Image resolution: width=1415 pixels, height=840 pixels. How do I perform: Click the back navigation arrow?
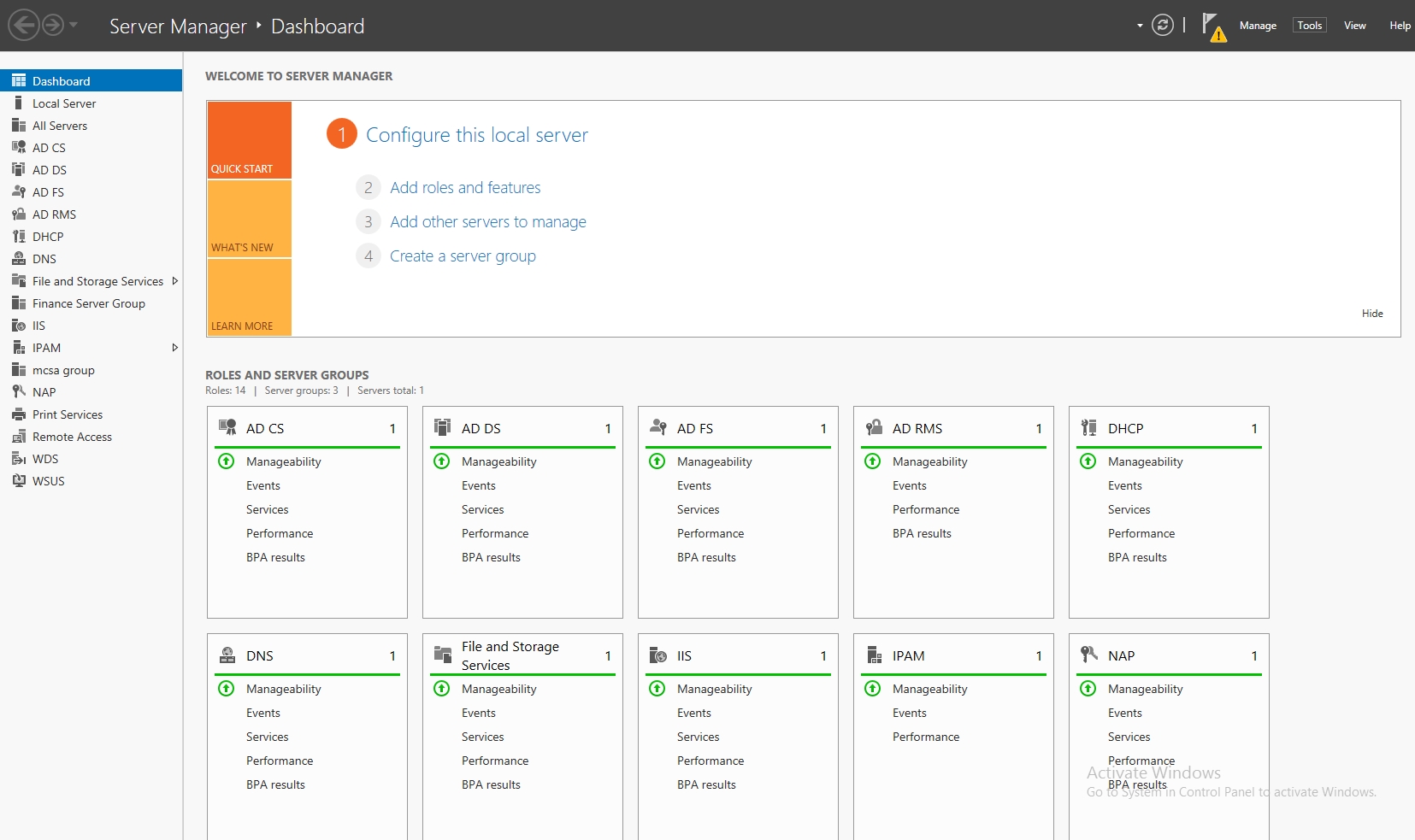[24, 25]
